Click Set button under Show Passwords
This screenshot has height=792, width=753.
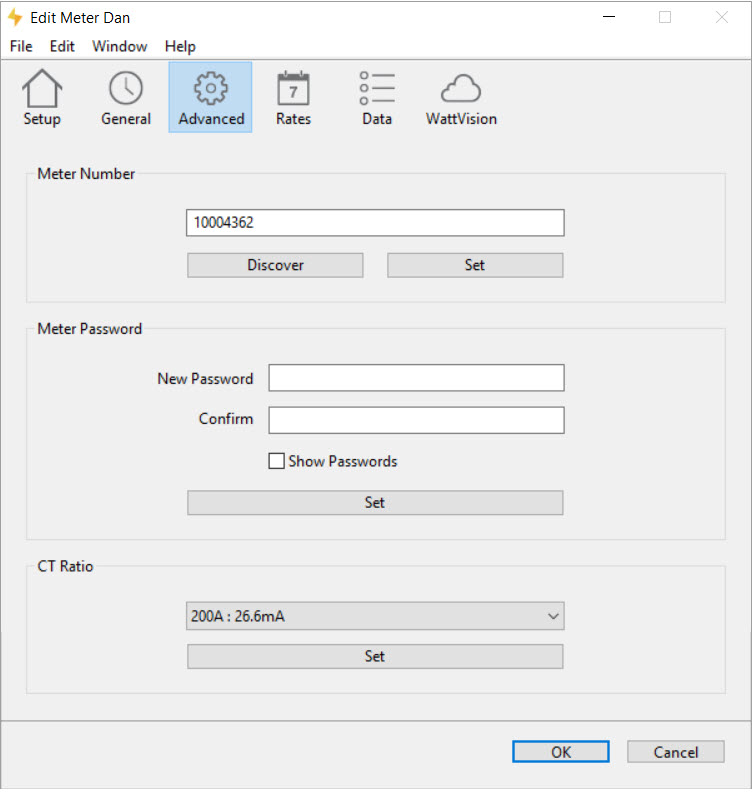click(375, 503)
